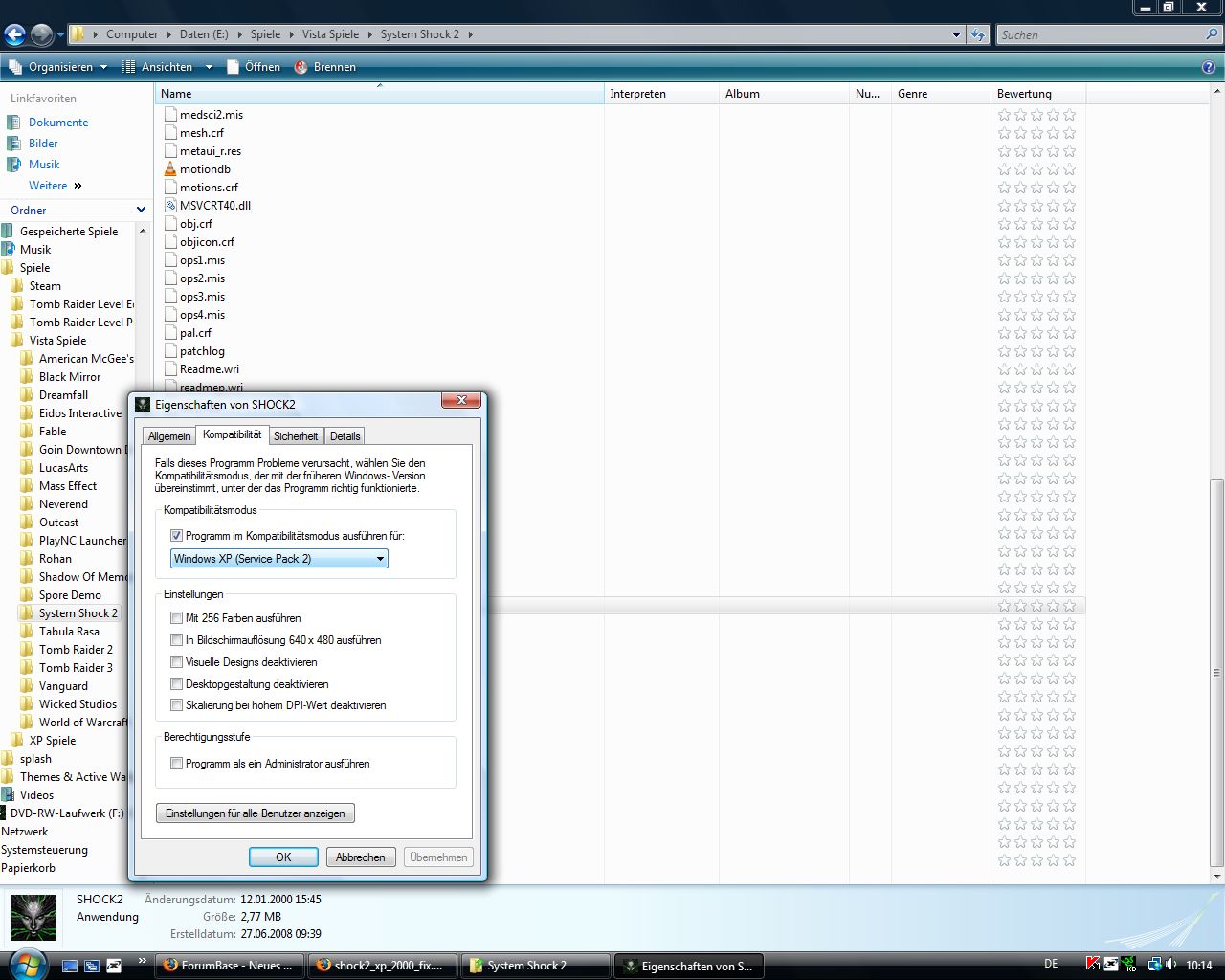Image resolution: width=1225 pixels, height=980 pixels.
Task: Select the Gespeicherte Spiele folder
Action: 69,232
